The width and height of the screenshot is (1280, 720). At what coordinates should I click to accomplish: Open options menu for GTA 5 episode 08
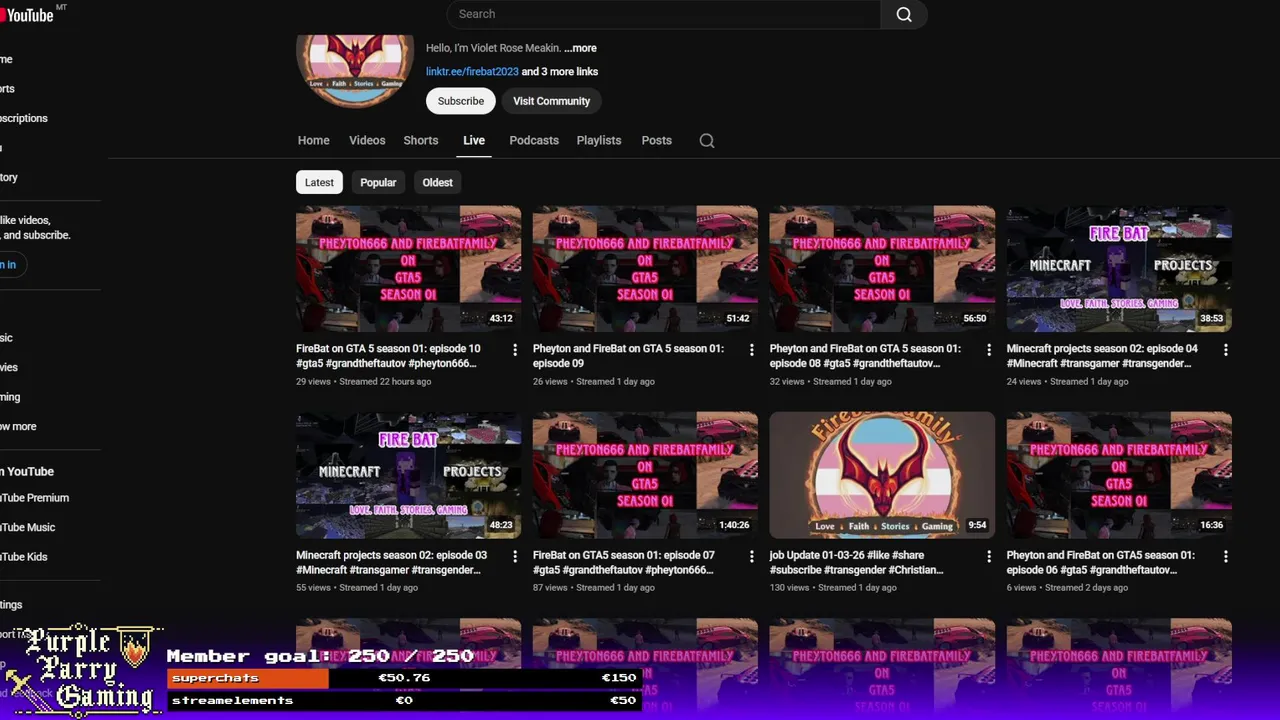(x=989, y=350)
